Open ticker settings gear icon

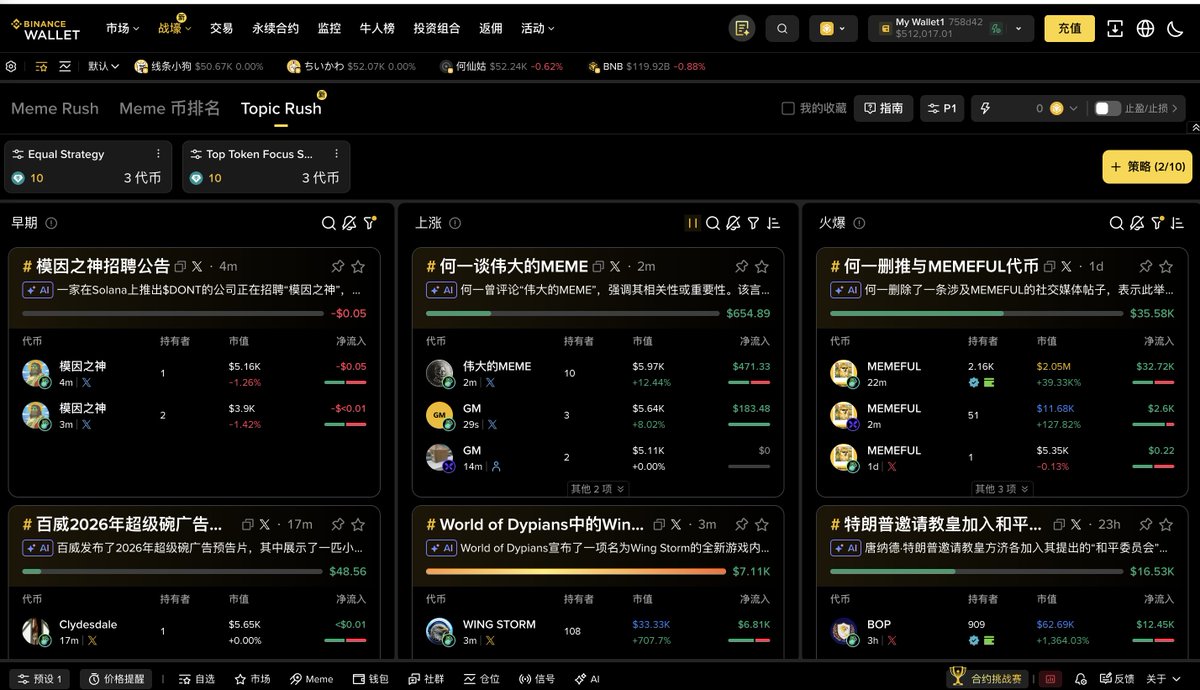coord(11,66)
